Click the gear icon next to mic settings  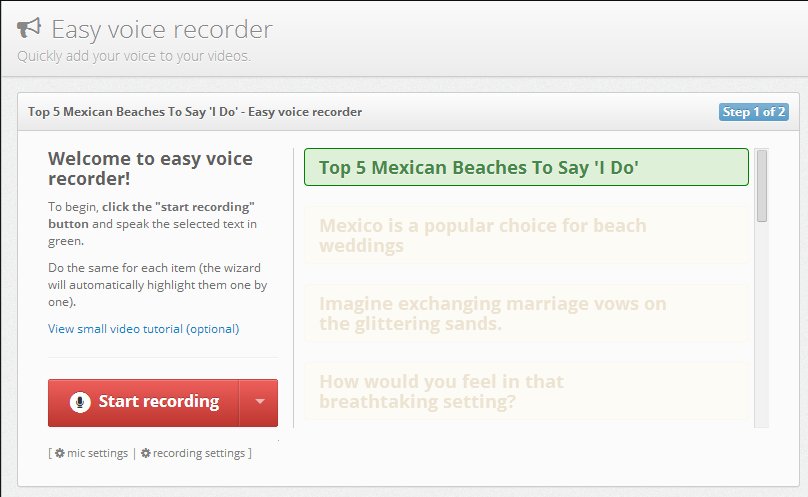point(60,453)
